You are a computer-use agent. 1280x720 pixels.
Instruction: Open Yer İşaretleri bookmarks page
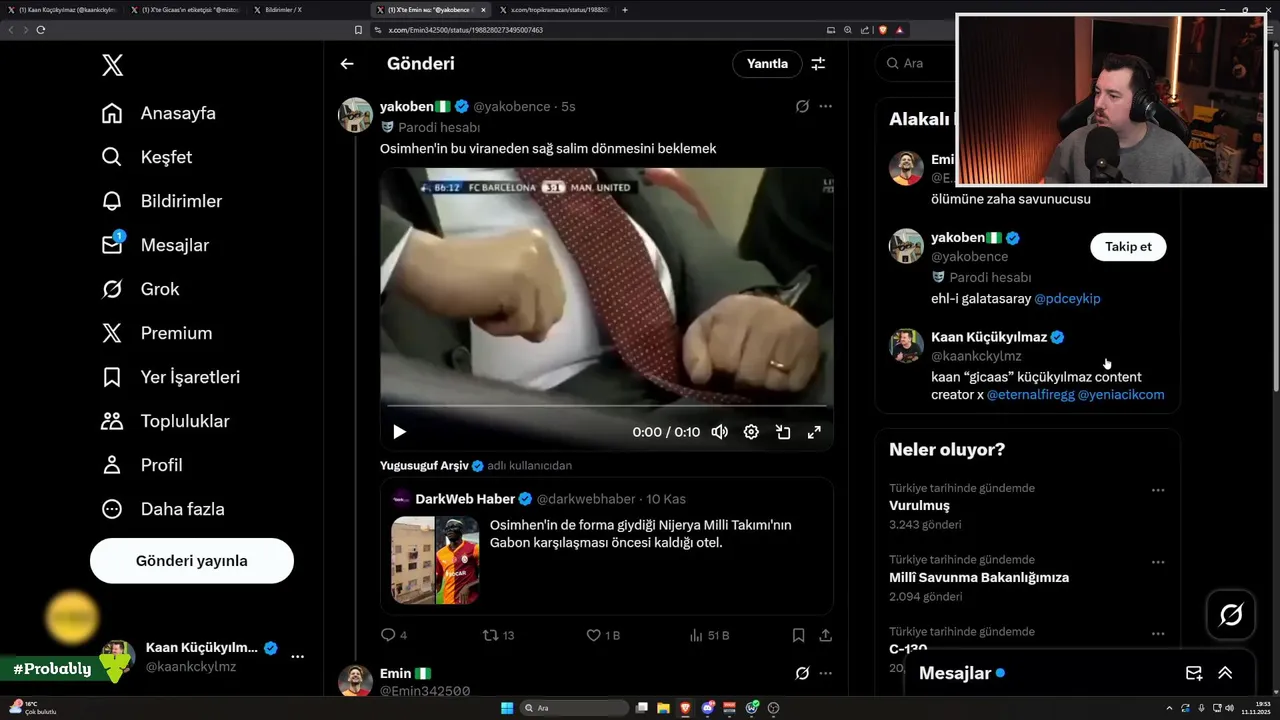tap(171, 377)
